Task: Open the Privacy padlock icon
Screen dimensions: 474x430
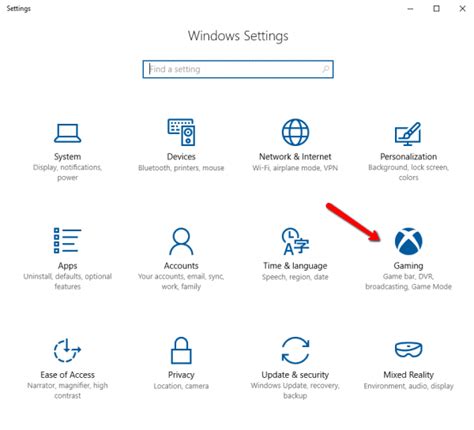Action: click(181, 350)
